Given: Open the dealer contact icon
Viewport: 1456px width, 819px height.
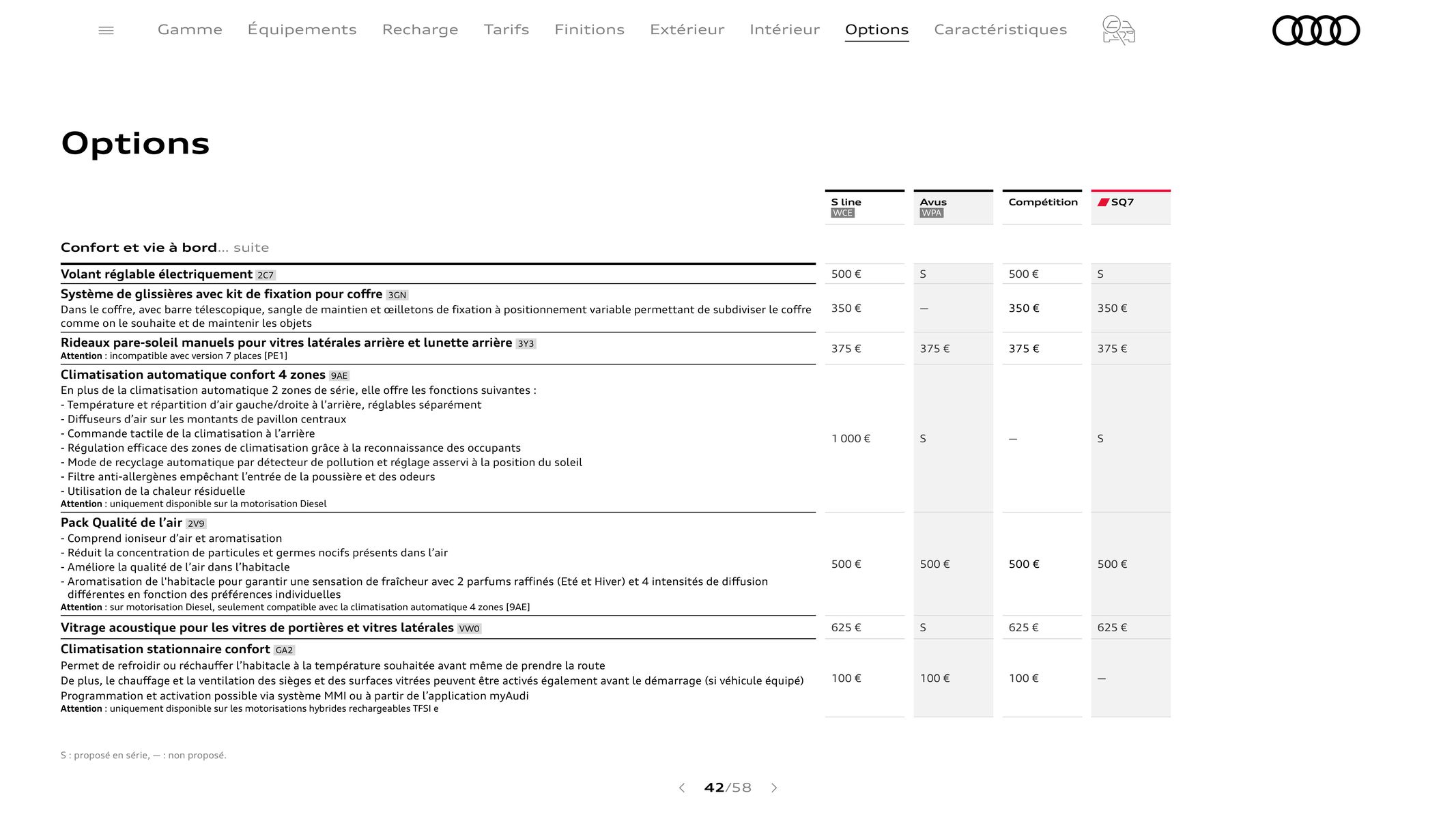Looking at the screenshot, I should point(1118,30).
